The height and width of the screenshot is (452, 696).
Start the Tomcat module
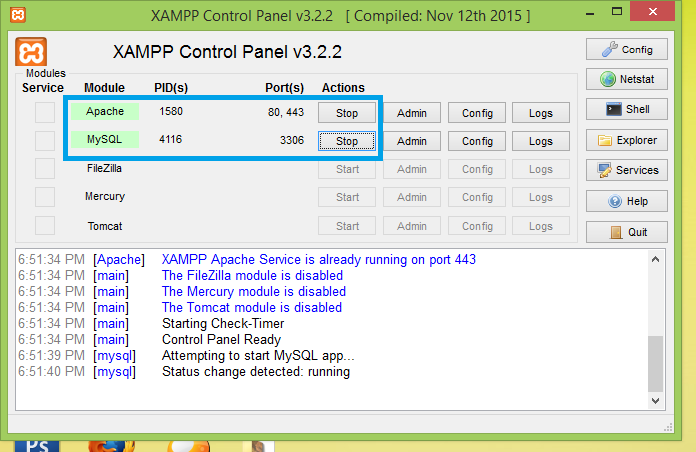click(x=347, y=226)
